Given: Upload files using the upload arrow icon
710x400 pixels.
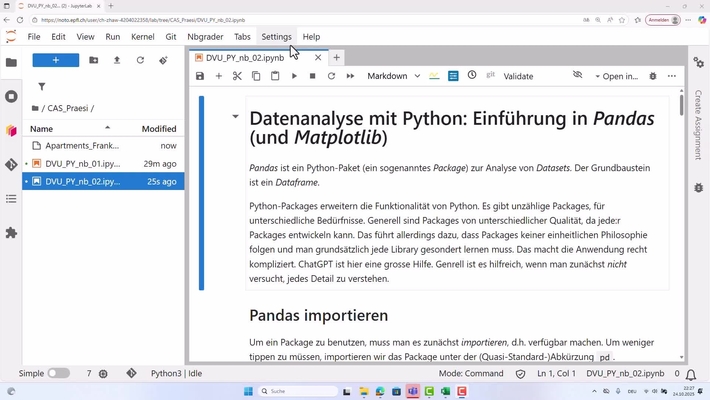Looking at the screenshot, I should (x=117, y=60).
